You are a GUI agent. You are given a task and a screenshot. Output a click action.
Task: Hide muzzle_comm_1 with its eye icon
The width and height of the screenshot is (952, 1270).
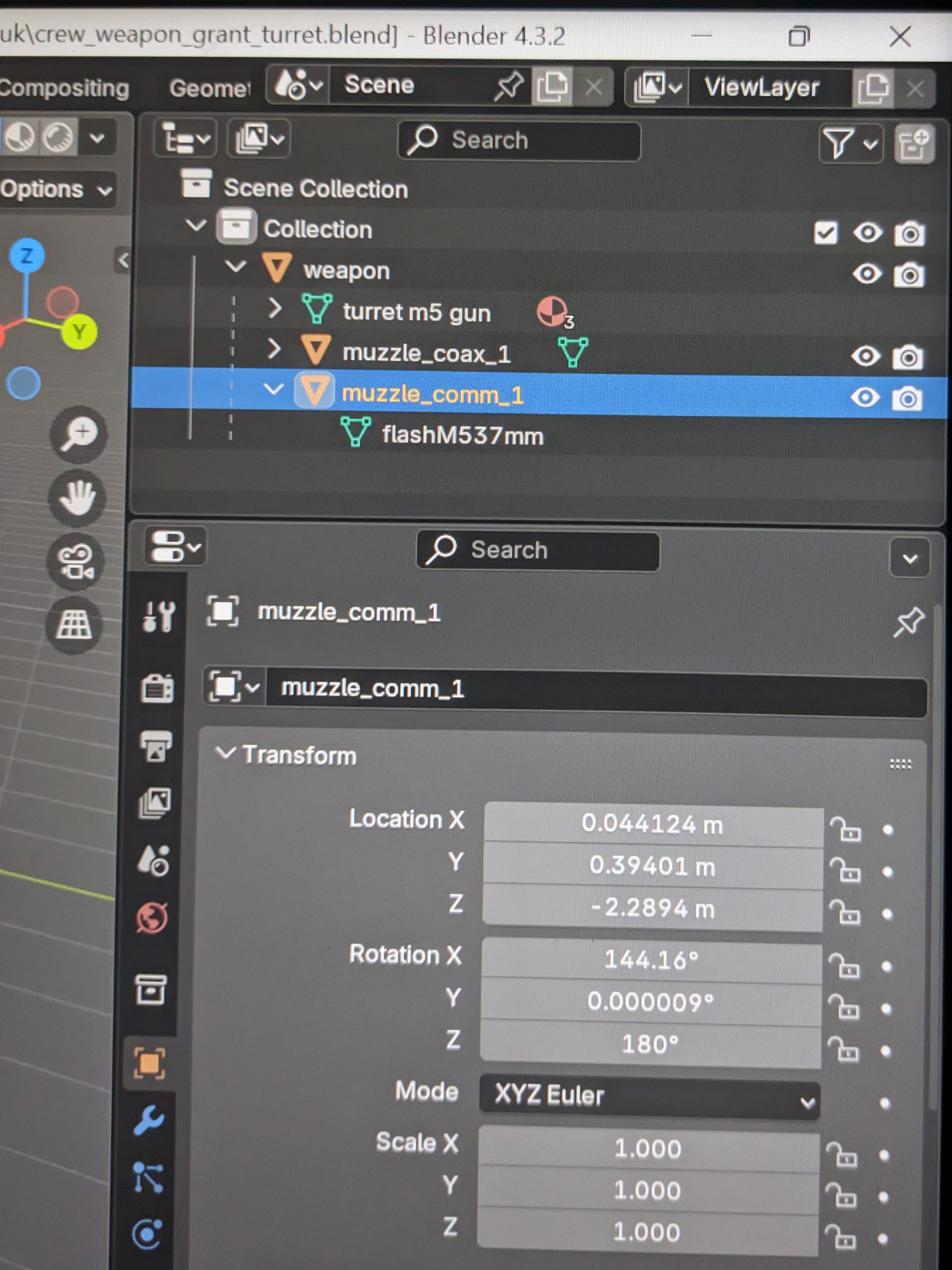865,397
